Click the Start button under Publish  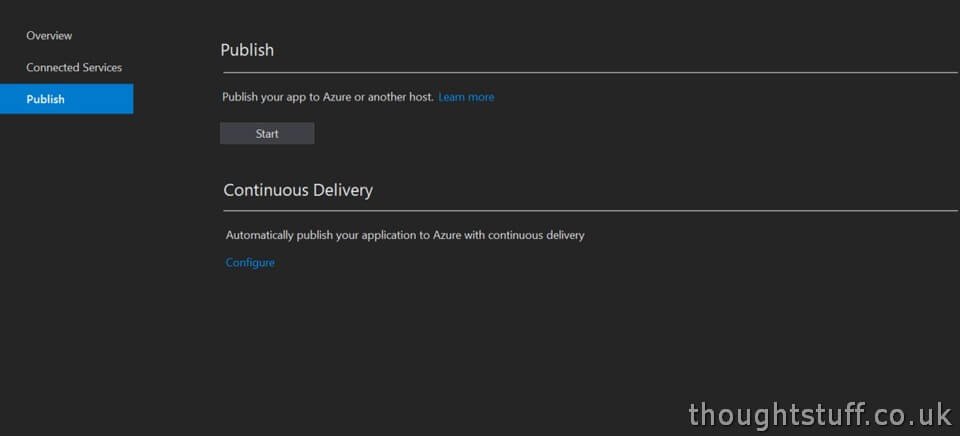[267, 133]
